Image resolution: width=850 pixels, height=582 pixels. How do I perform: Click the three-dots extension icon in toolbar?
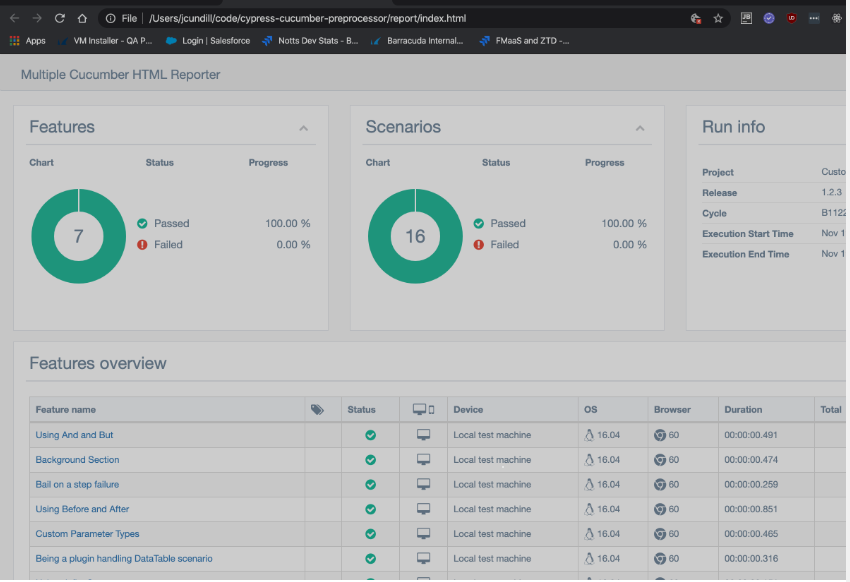tap(814, 18)
